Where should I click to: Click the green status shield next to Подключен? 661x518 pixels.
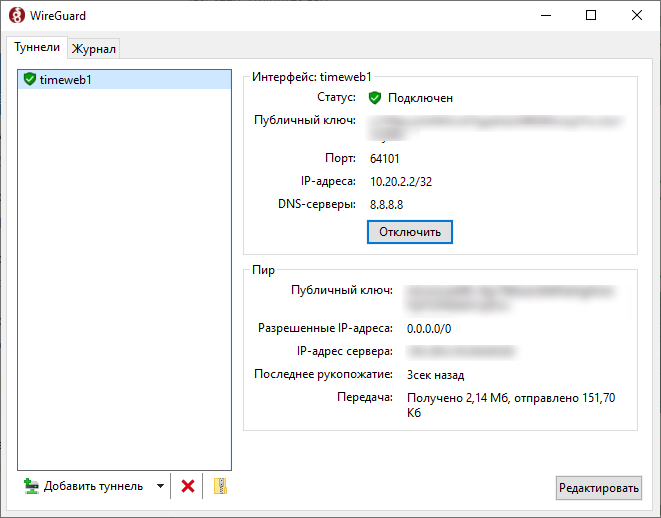click(375, 98)
